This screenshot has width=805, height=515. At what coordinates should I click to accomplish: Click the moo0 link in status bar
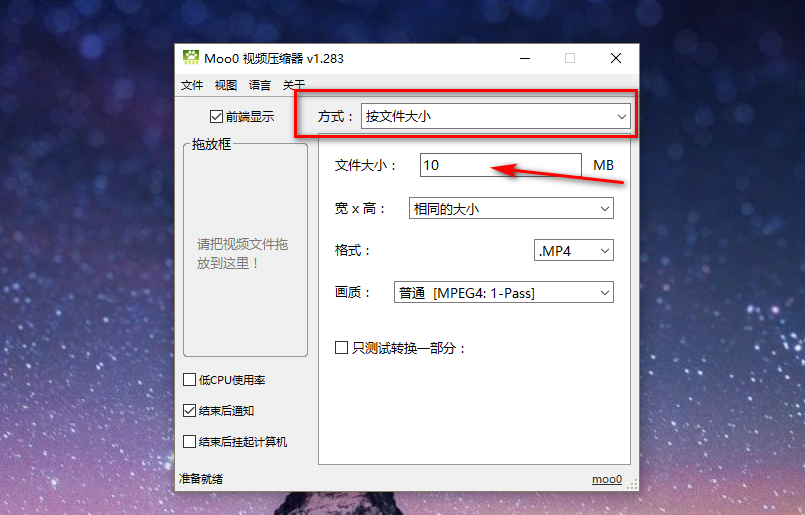[x=606, y=479]
